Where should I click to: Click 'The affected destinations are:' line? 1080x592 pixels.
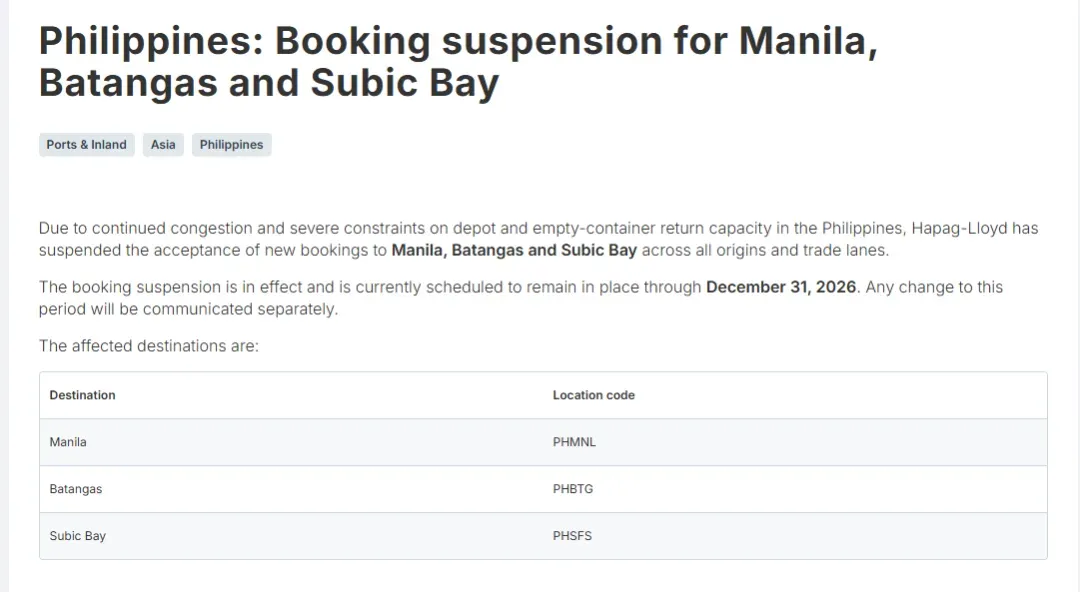[x=149, y=346]
